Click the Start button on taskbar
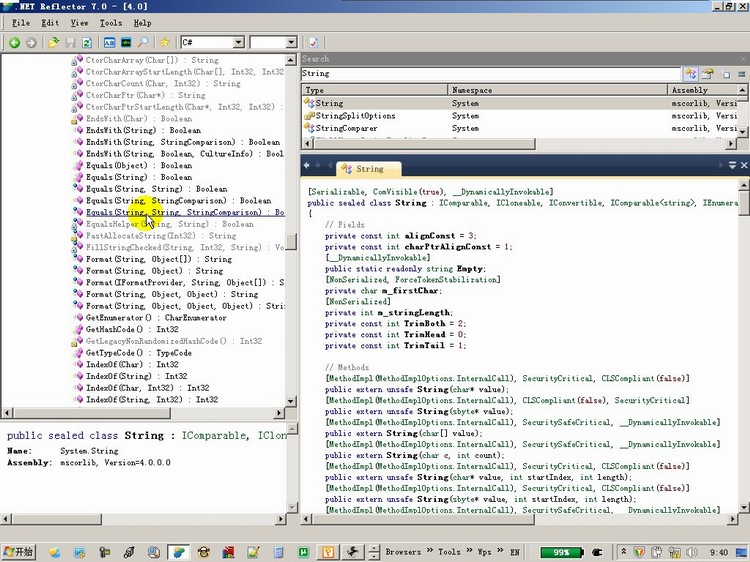750x562 pixels. (18, 552)
